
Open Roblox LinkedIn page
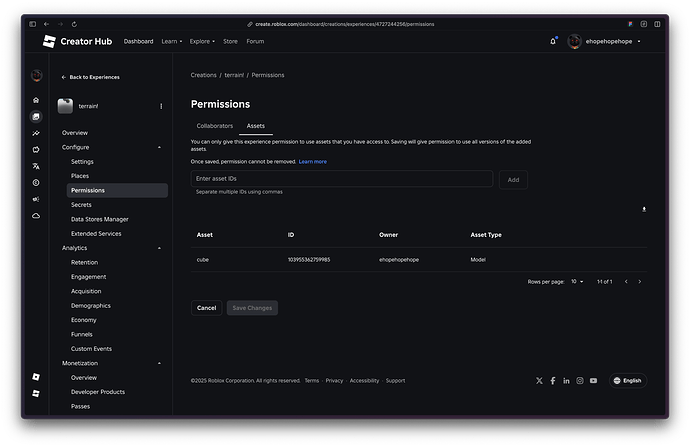pyautogui.click(x=566, y=380)
